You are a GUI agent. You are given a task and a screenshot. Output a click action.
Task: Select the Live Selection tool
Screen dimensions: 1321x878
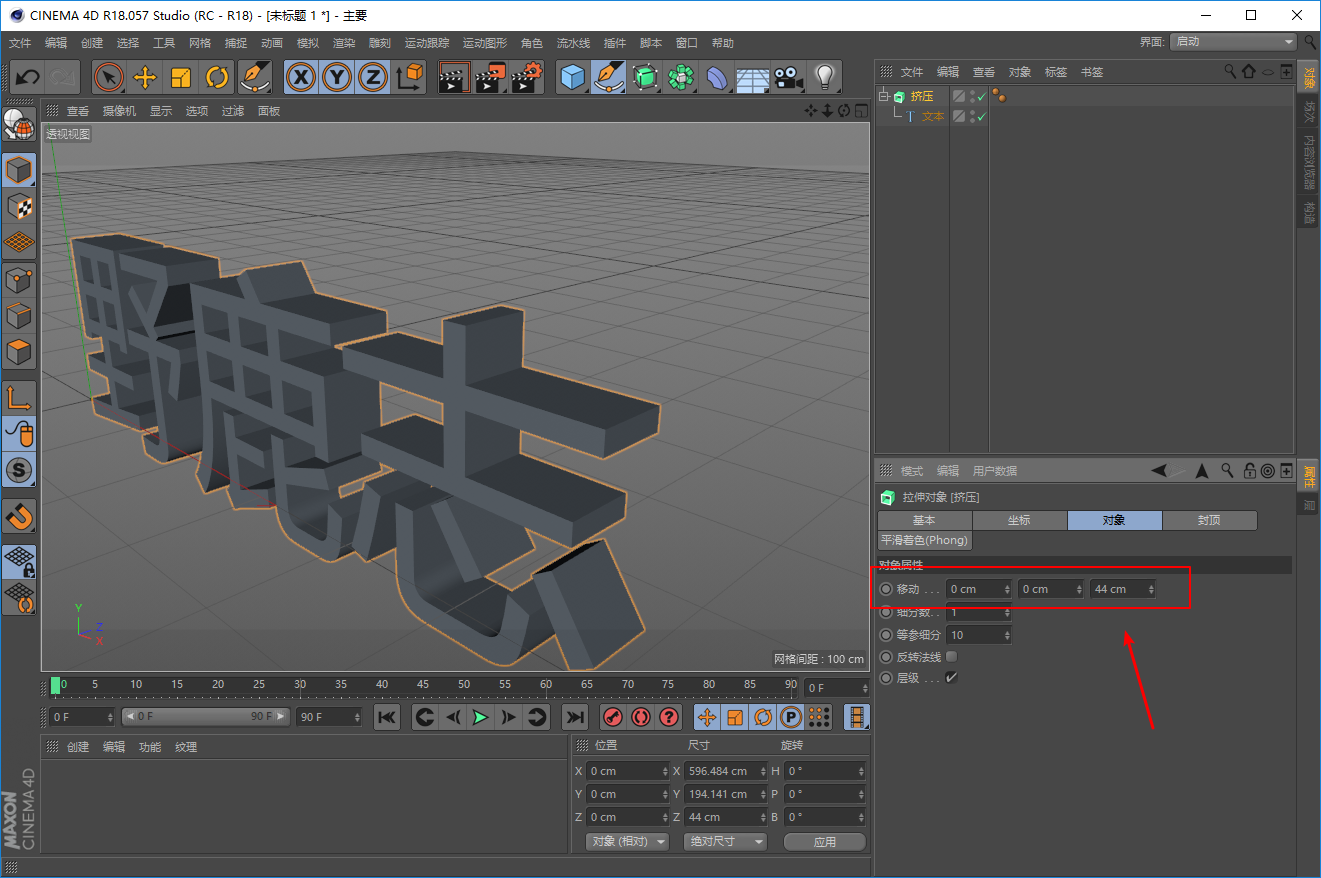pyautogui.click(x=109, y=77)
